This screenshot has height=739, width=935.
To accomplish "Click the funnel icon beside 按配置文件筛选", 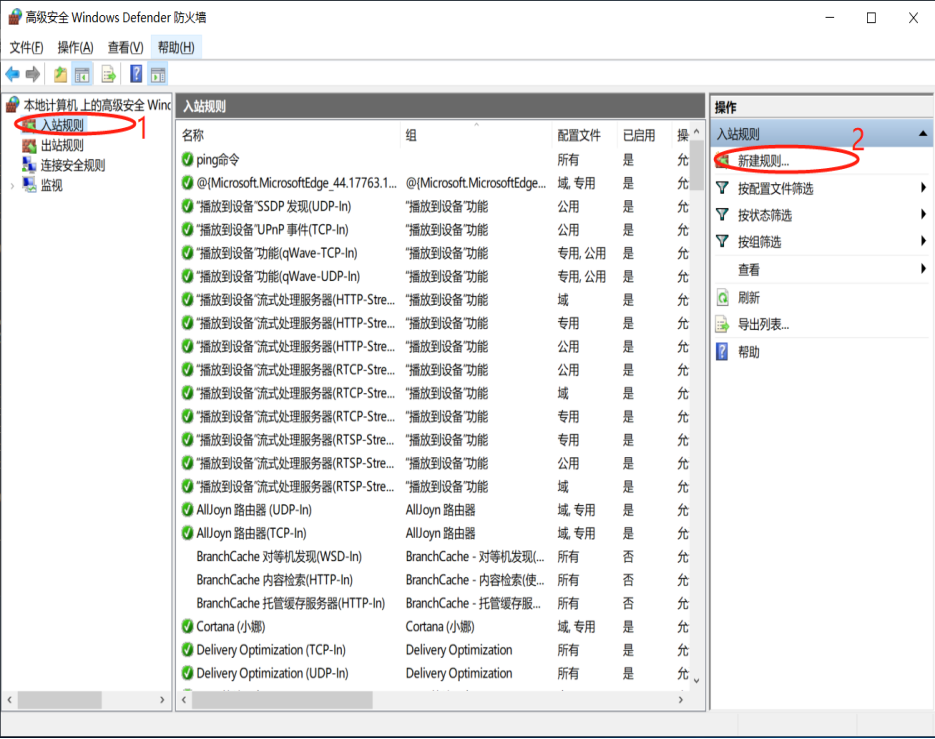I will click(722, 188).
